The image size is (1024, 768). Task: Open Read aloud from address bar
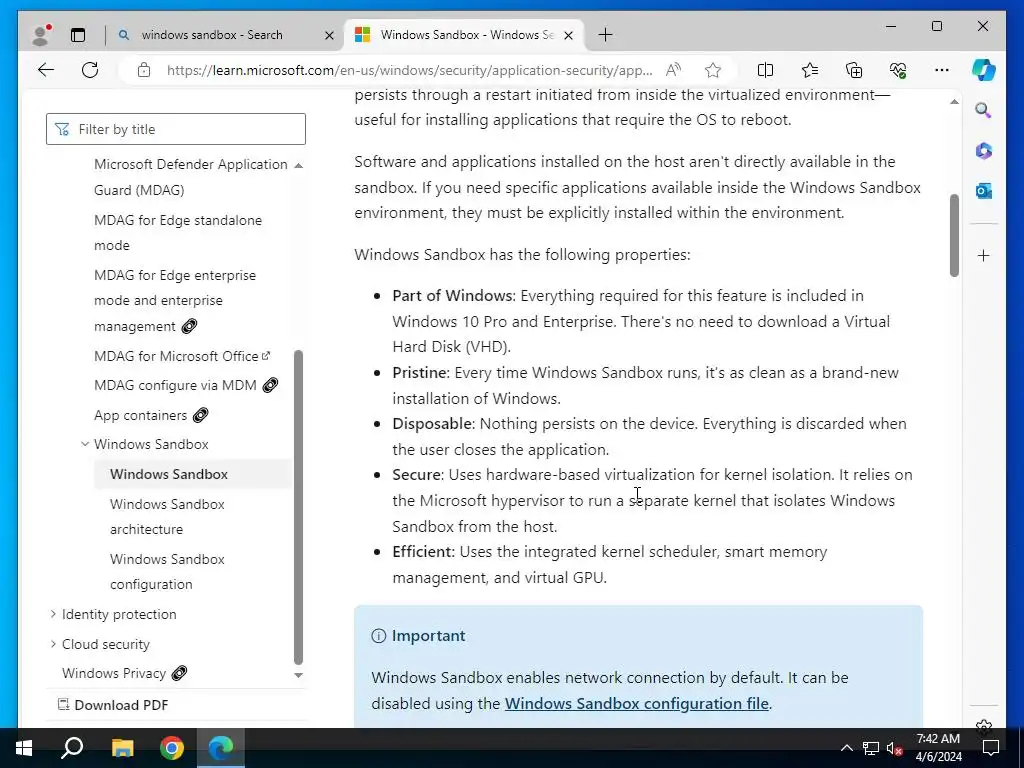tap(673, 70)
